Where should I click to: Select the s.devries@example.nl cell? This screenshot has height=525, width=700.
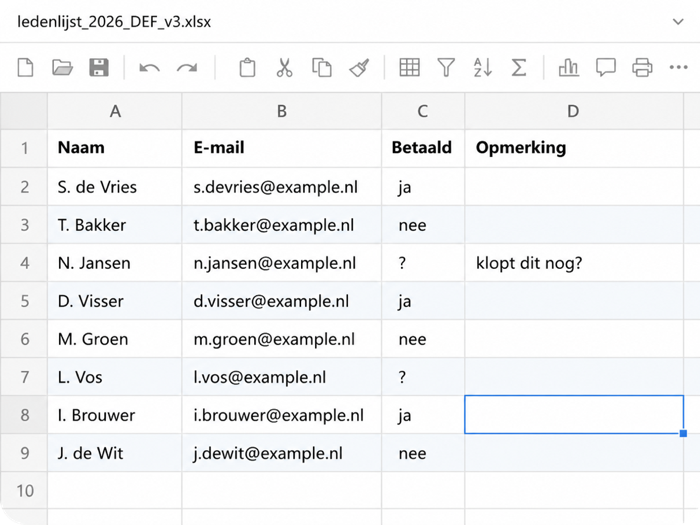coord(282,187)
